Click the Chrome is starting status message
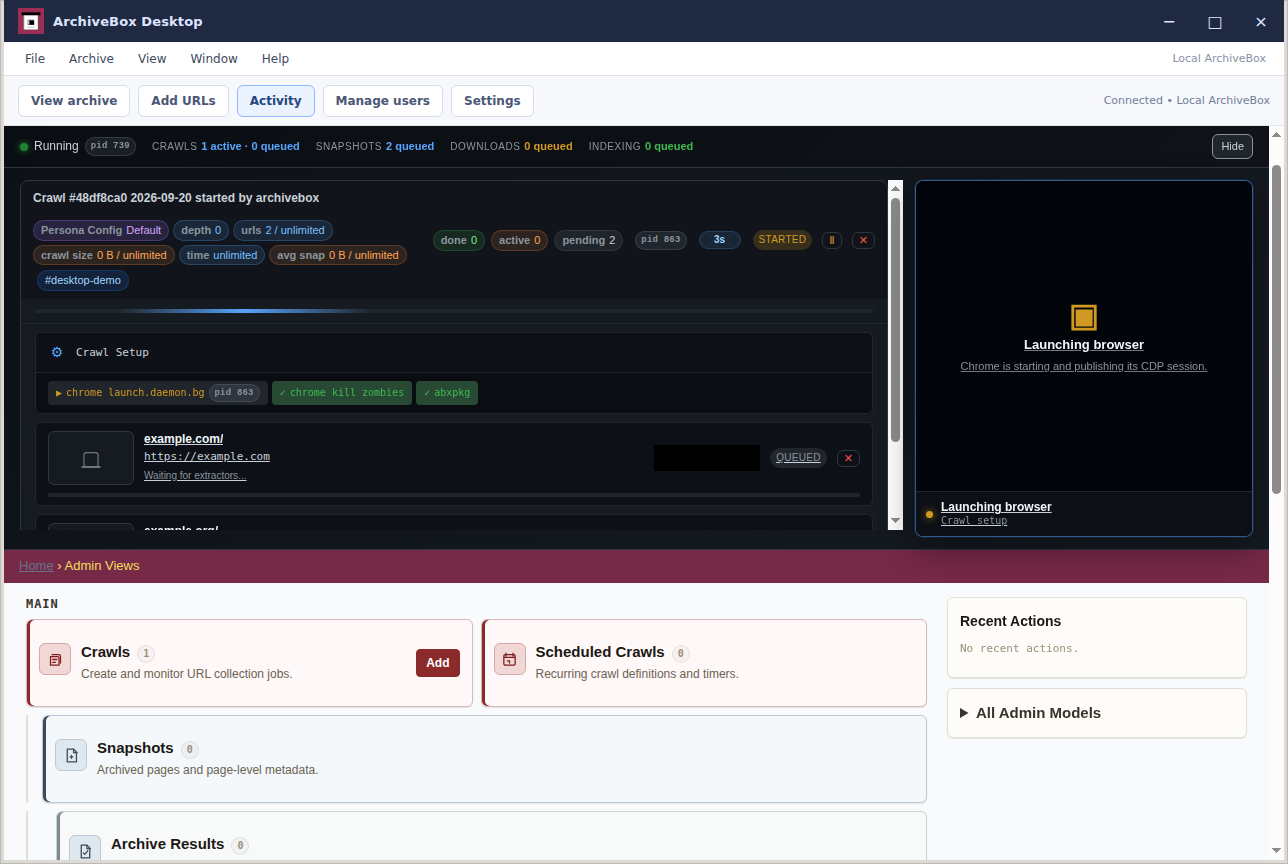 coord(1084,367)
